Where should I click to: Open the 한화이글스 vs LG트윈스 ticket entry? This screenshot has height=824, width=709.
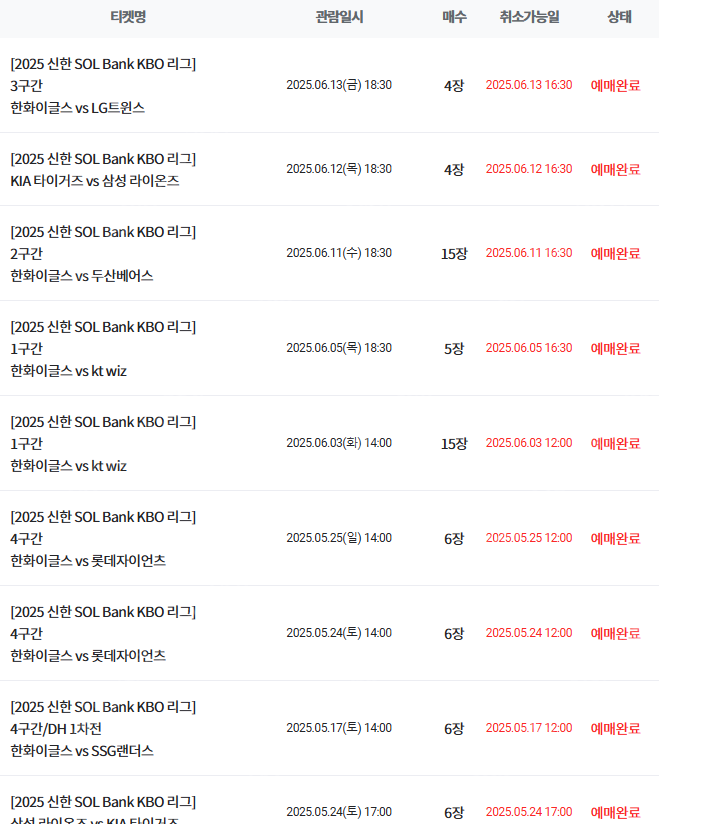coord(103,86)
